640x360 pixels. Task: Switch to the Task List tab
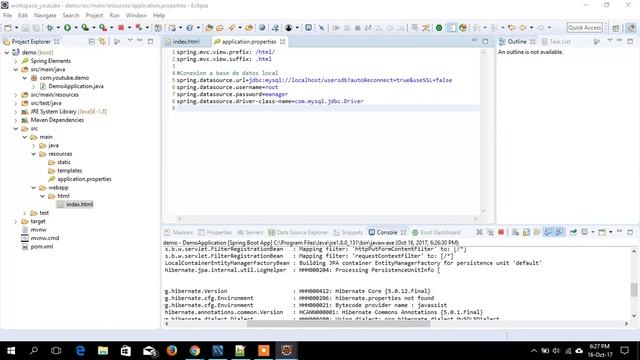click(556, 42)
